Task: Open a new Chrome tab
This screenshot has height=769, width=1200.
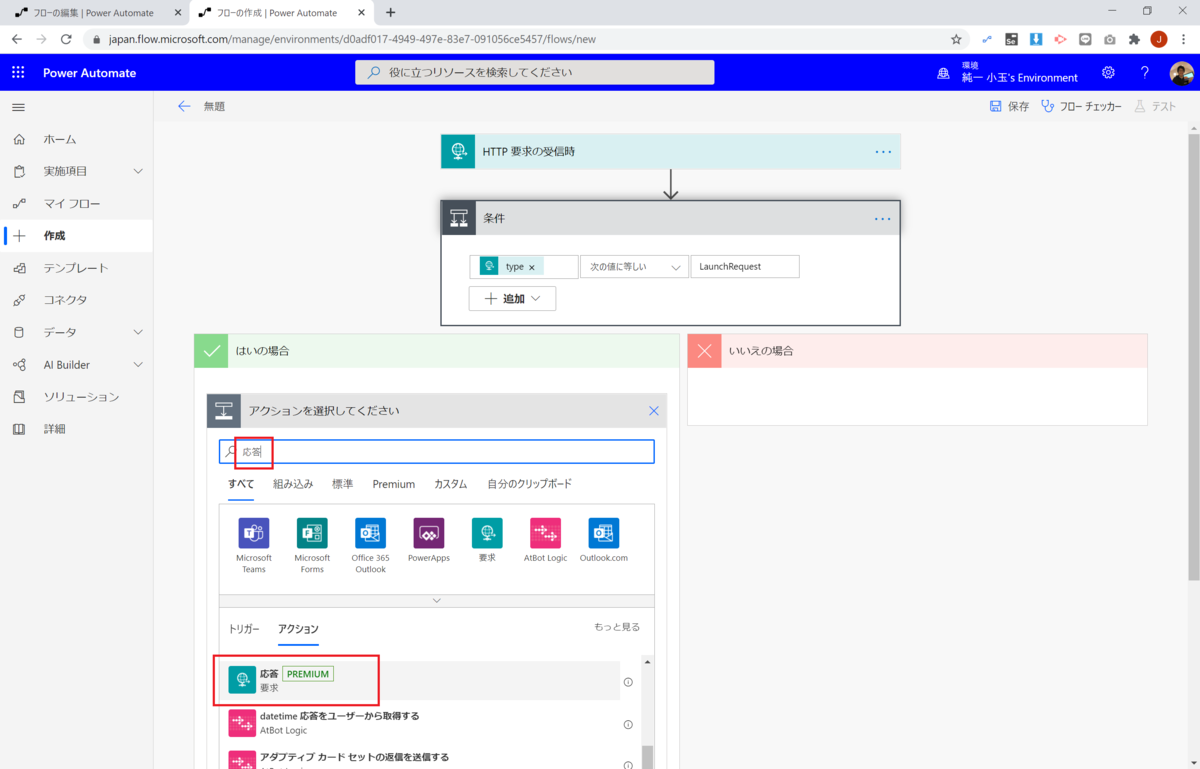Action: click(x=391, y=12)
